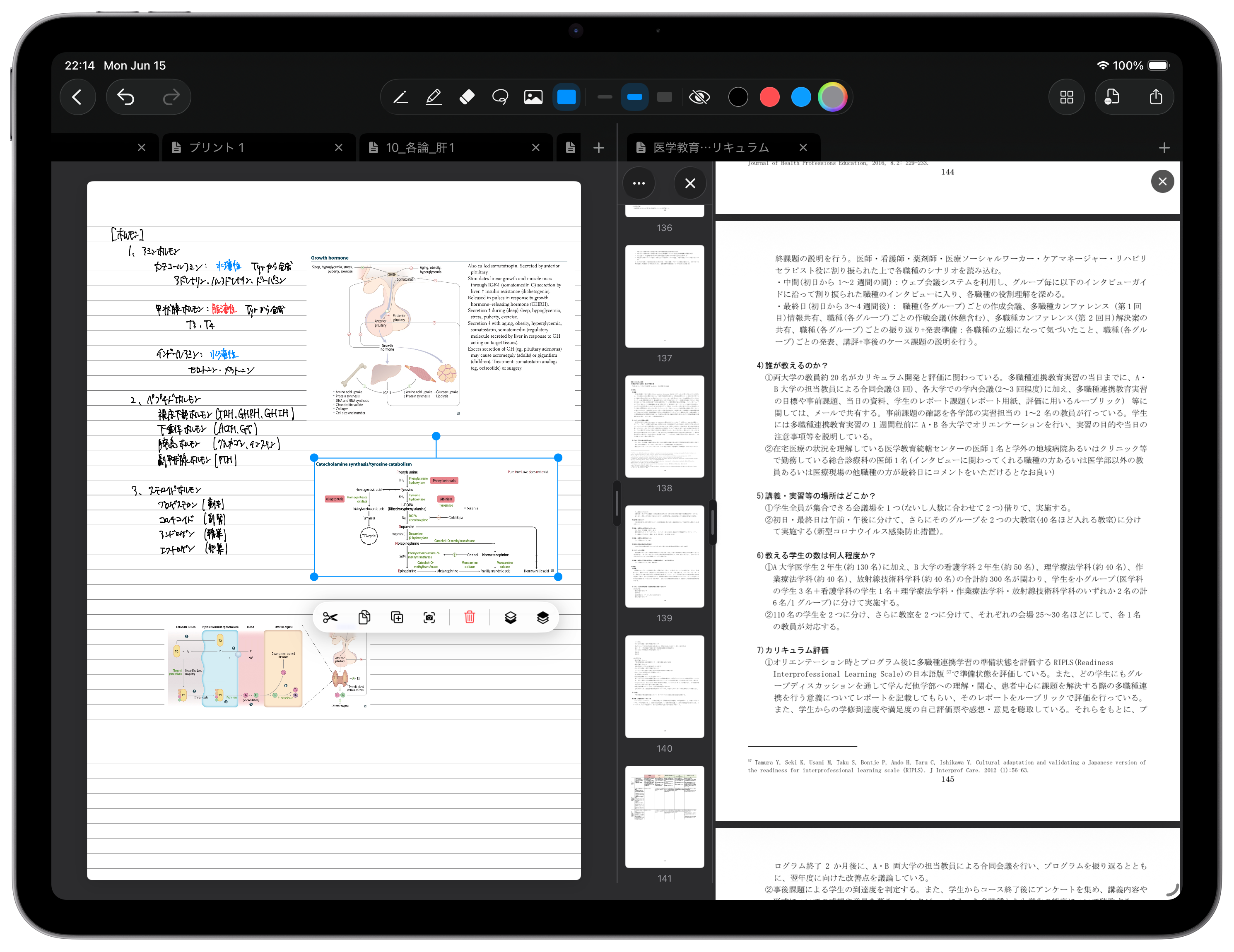
Task: Select the Eraser tool
Action: click(467, 97)
